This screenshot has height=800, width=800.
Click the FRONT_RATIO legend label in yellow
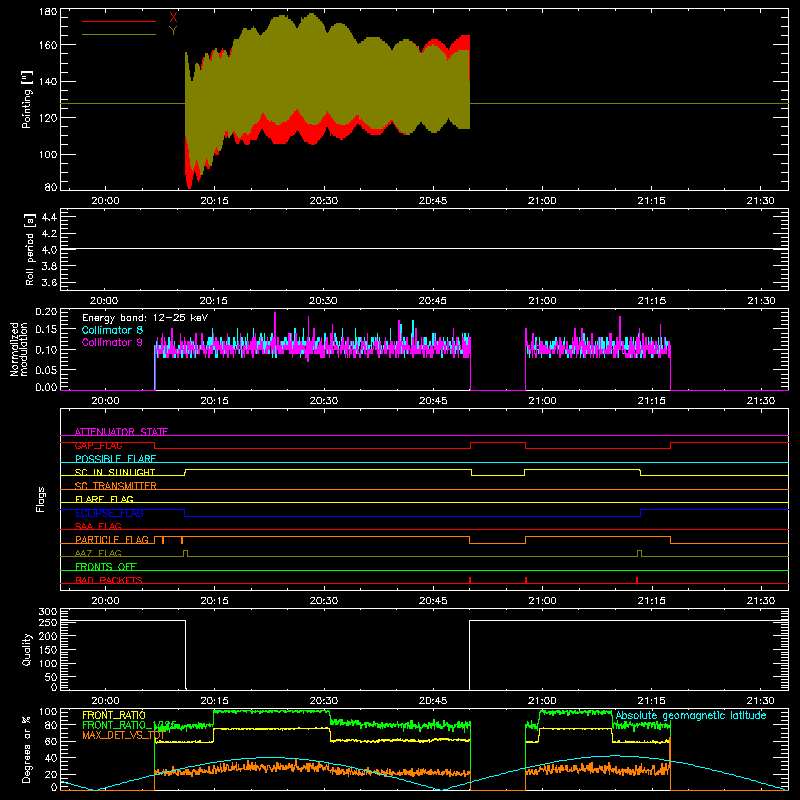[114, 715]
